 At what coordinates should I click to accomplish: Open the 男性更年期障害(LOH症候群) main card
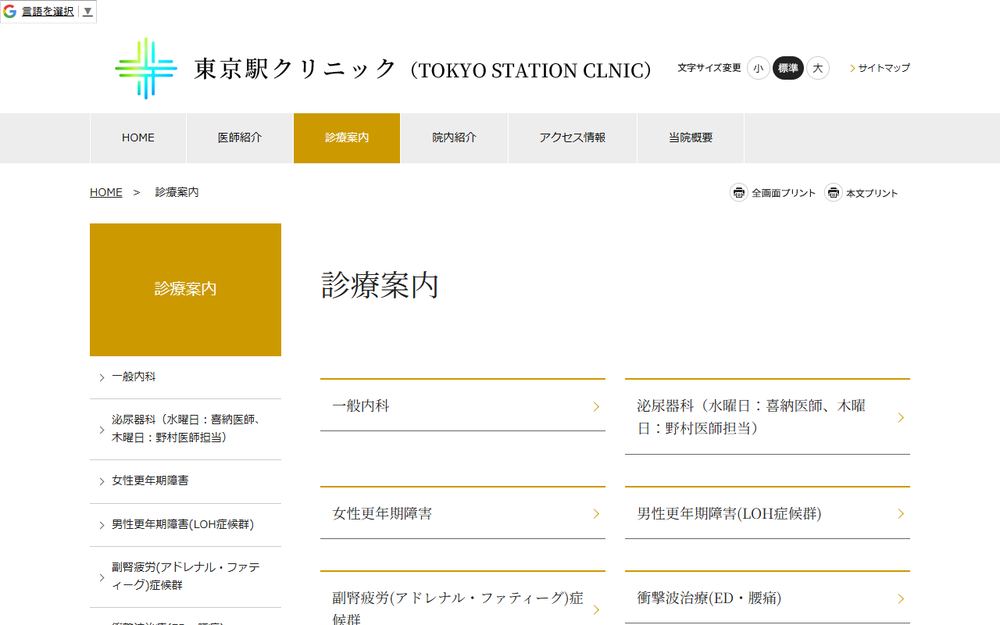(767, 513)
